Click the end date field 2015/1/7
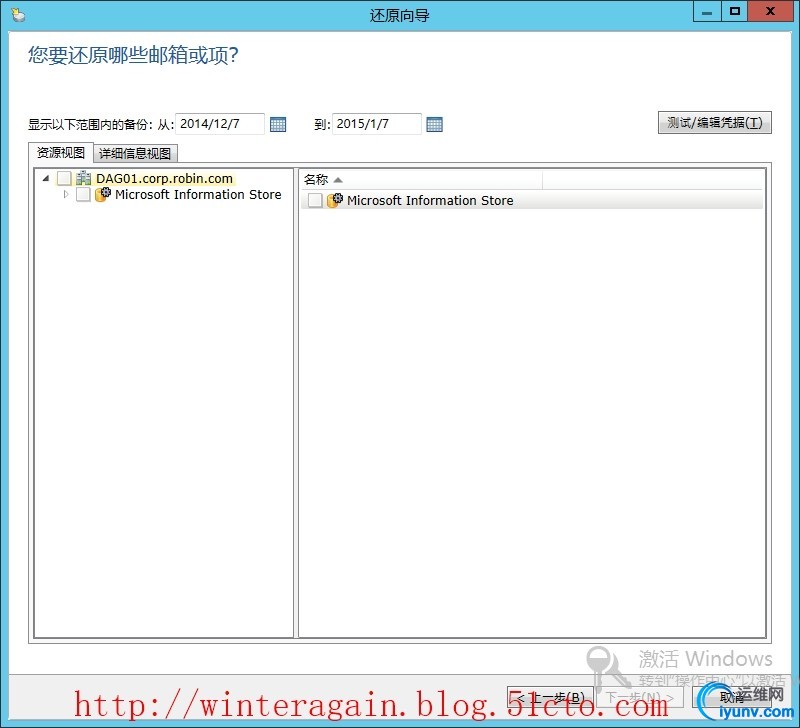 377,124
